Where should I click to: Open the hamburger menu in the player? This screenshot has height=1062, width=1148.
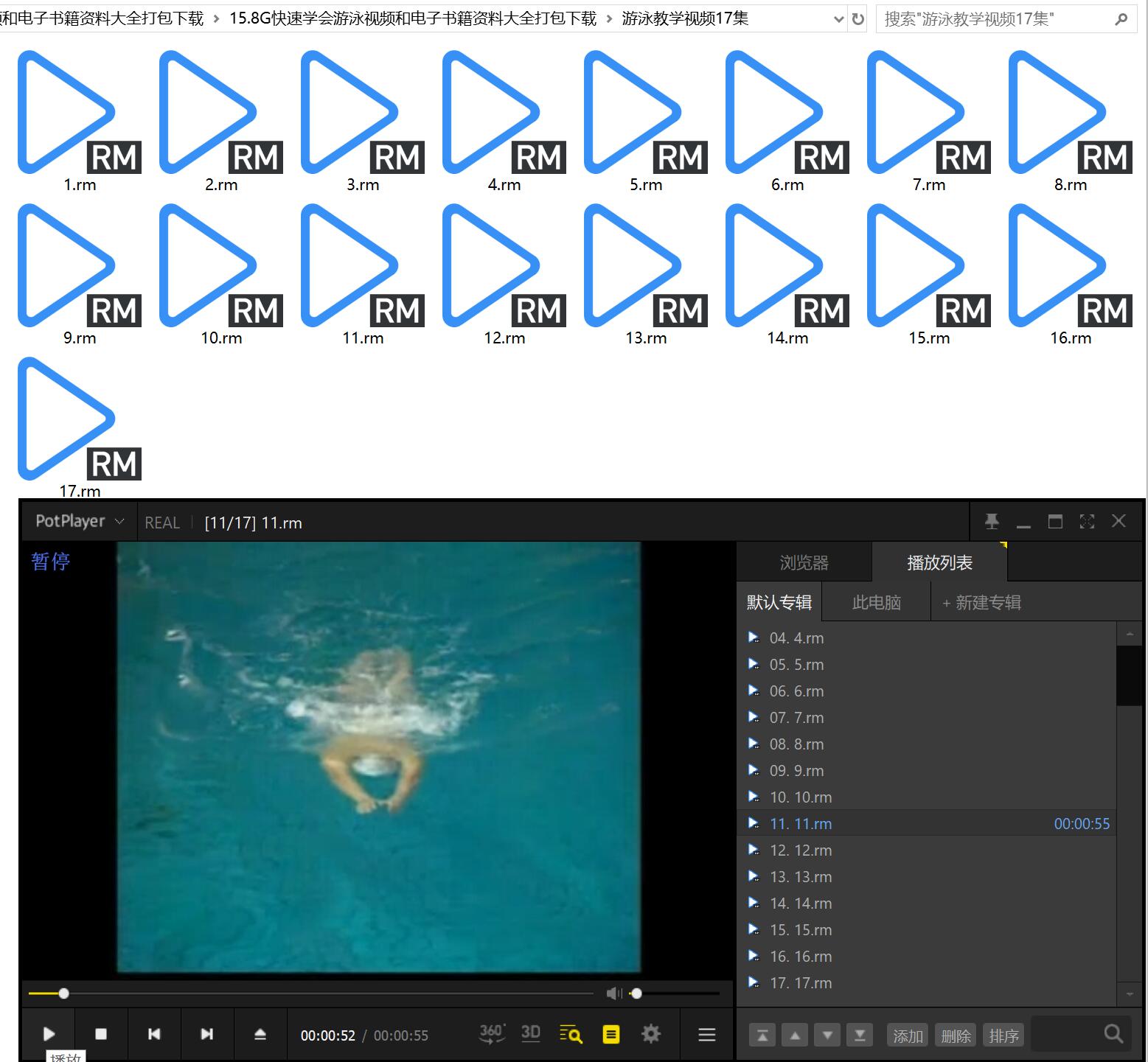pos(706,1035)
